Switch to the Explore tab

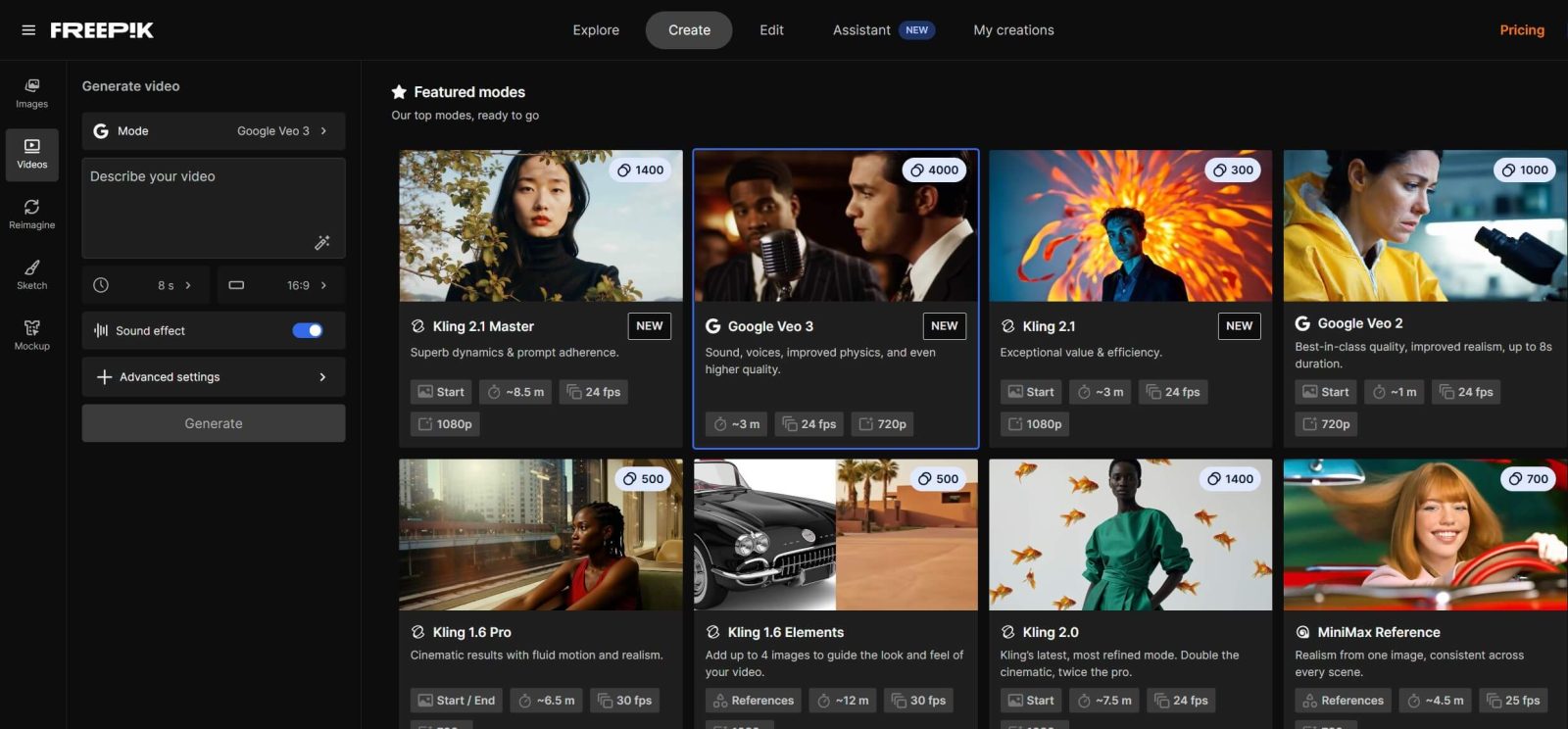(x=596, y=30)
